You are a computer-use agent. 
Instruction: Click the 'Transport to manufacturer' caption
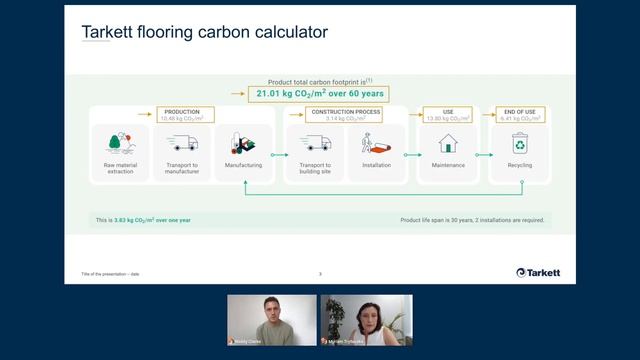[182, 168]
